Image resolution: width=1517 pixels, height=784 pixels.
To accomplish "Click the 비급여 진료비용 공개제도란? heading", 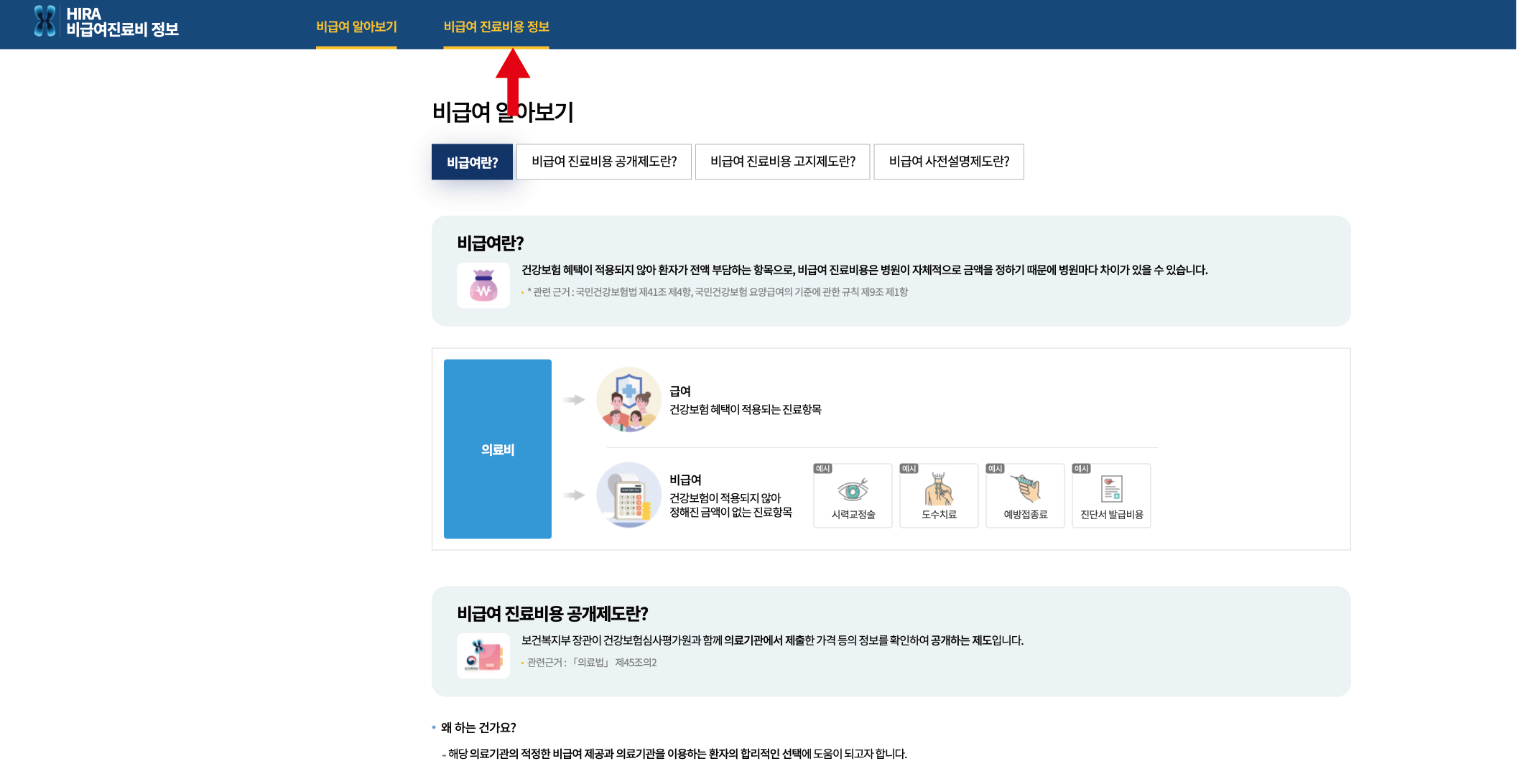I will point(552,614).
